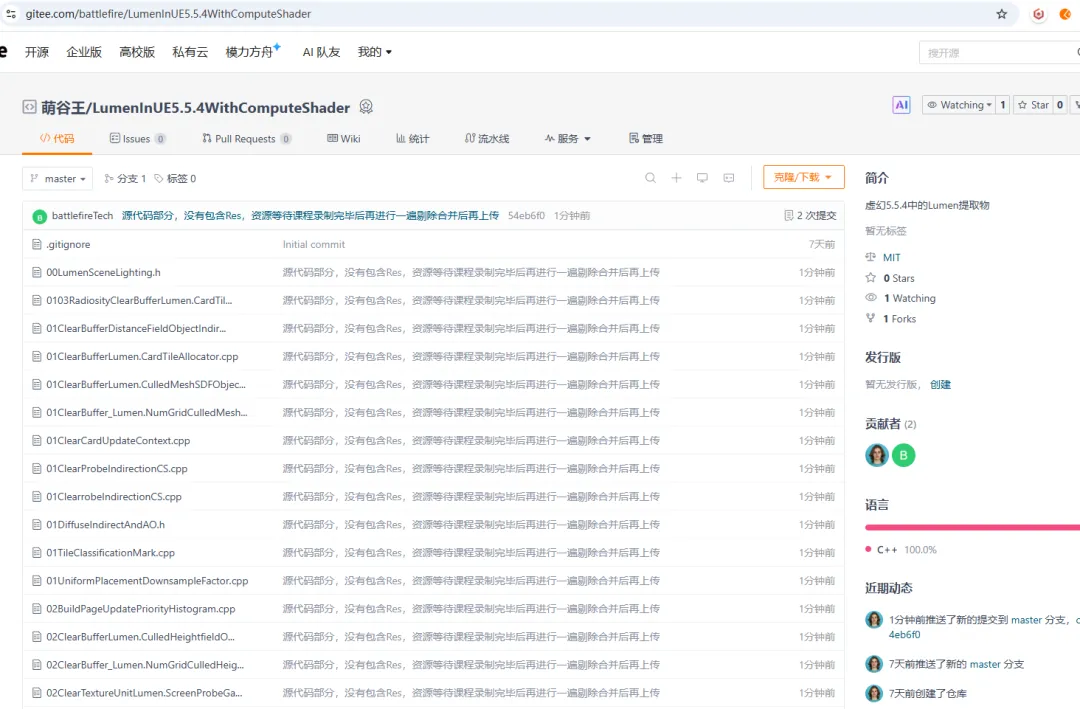Go to 高校版 in top navigation
Viewport: 1080px width, 709px height.
137,52
